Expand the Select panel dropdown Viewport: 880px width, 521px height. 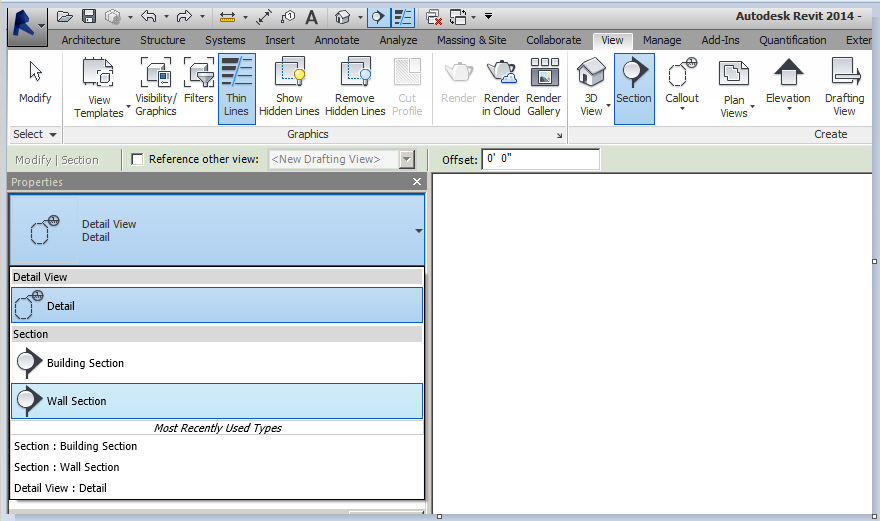pyautogui.click(x=34, y=134)
